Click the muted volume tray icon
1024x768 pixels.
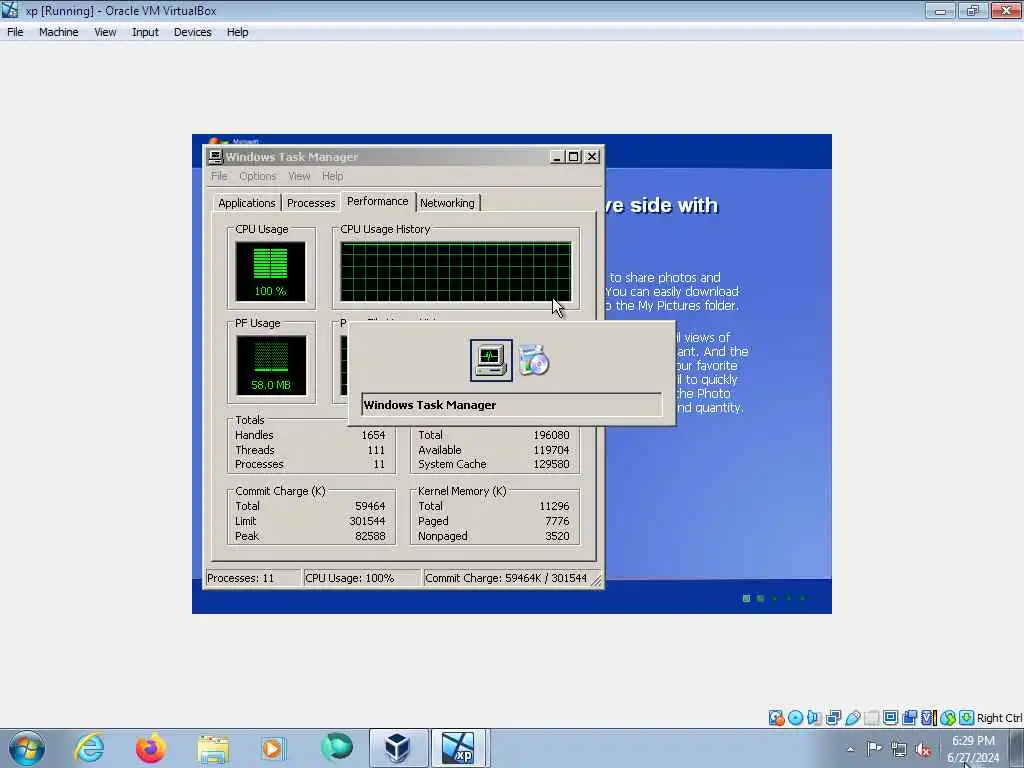[x=923, y=749]
